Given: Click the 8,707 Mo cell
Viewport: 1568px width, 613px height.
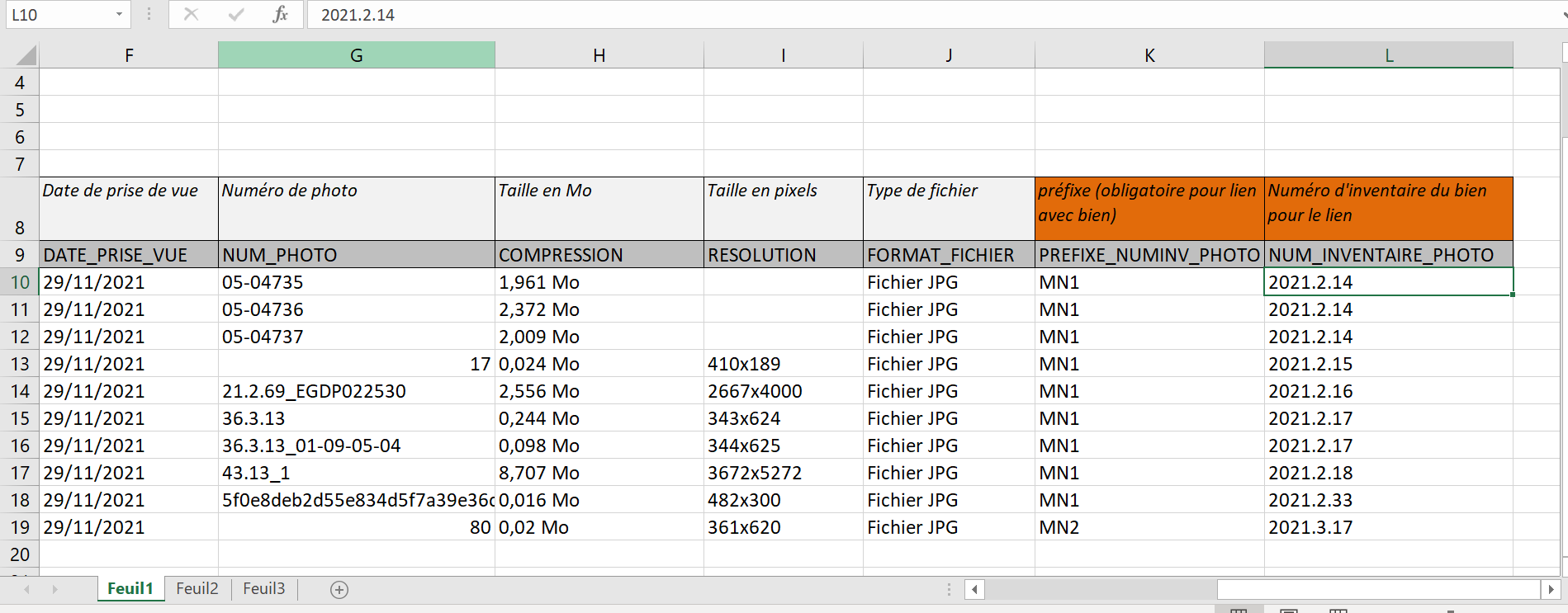Looking at the screenshot, I should coord(599,473).
